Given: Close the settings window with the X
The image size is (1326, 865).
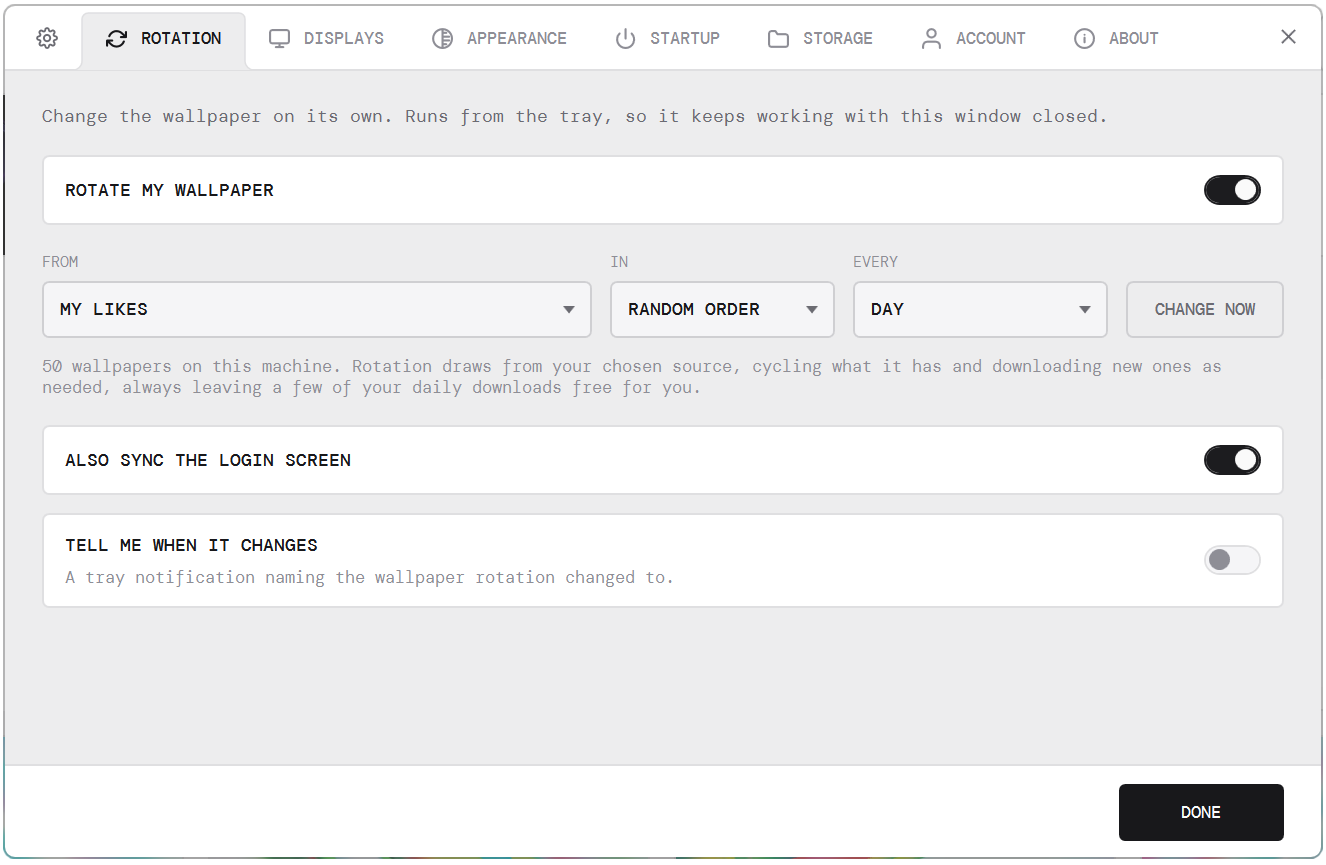Looking at the screenshot, I should pyautogui.click(x=1288, y=37).
